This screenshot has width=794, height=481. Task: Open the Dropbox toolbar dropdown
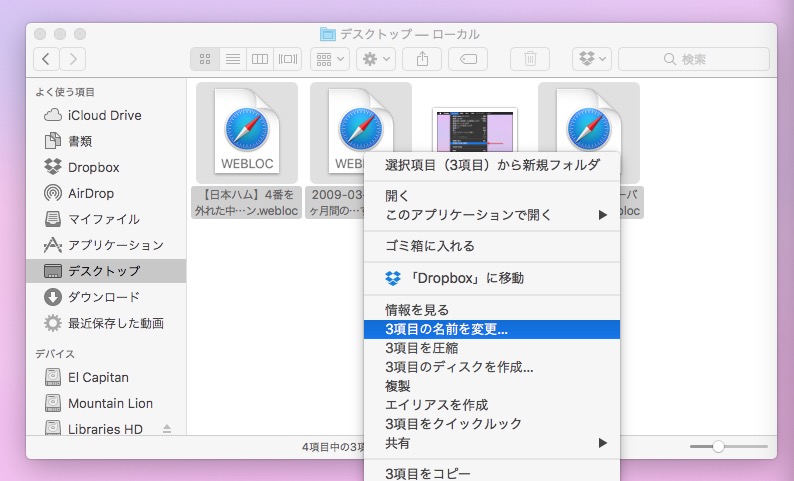tap(592, 59)
